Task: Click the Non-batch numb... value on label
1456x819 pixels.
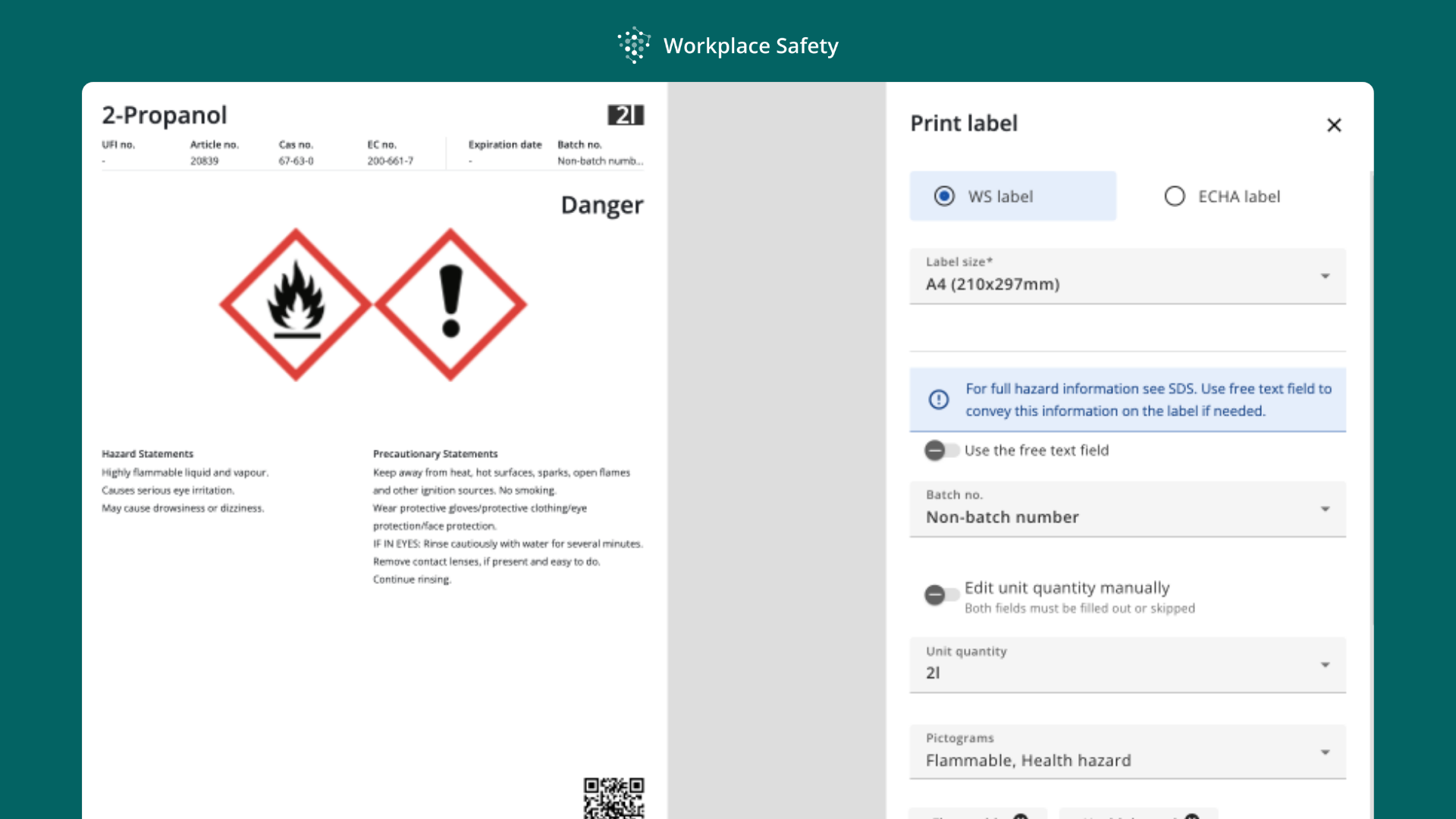Action: (600, 161)
